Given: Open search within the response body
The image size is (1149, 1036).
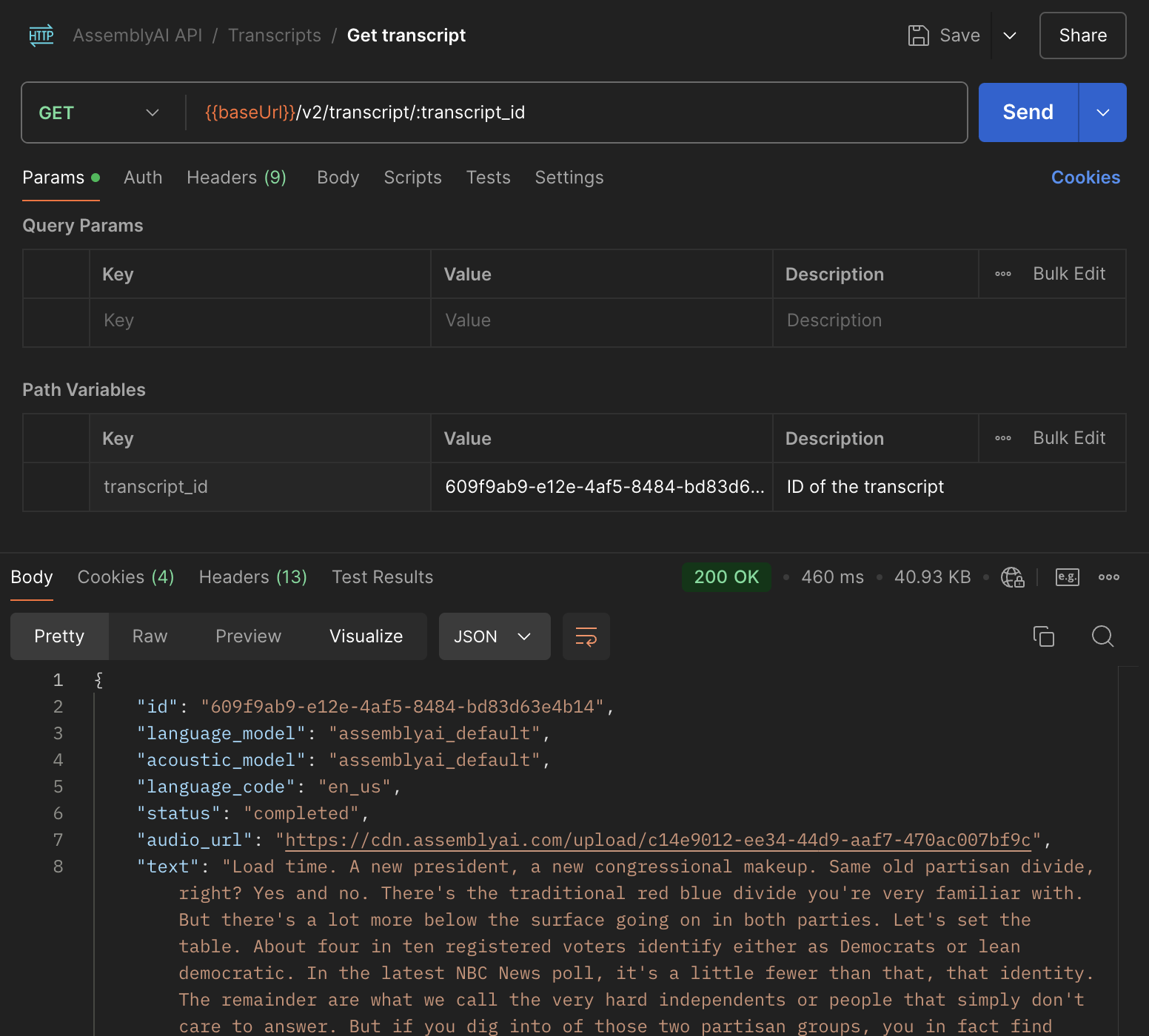Looking at the screenshot, I should [x=1102, y=636].
